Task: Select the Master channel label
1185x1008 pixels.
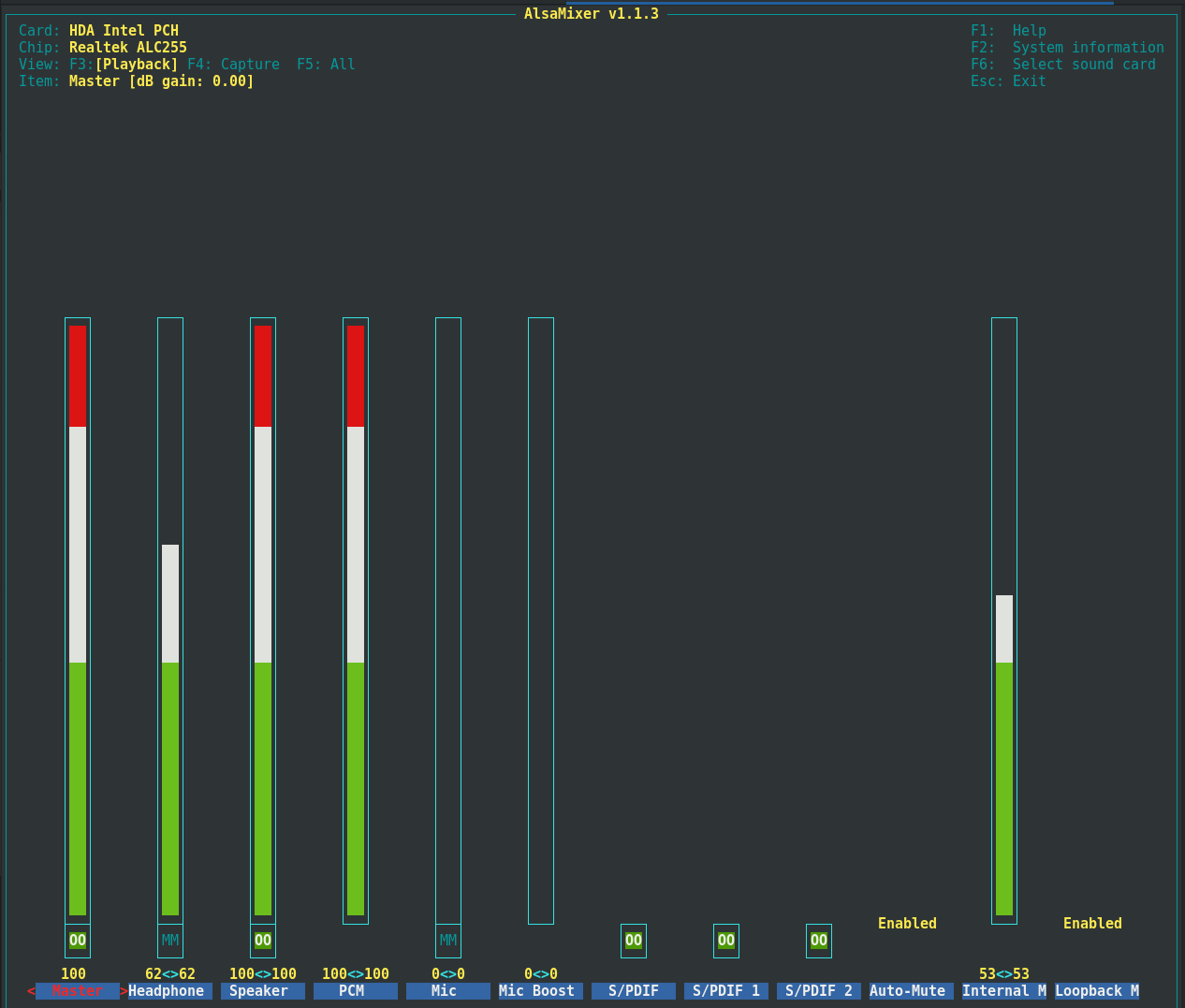Action: 78,991
